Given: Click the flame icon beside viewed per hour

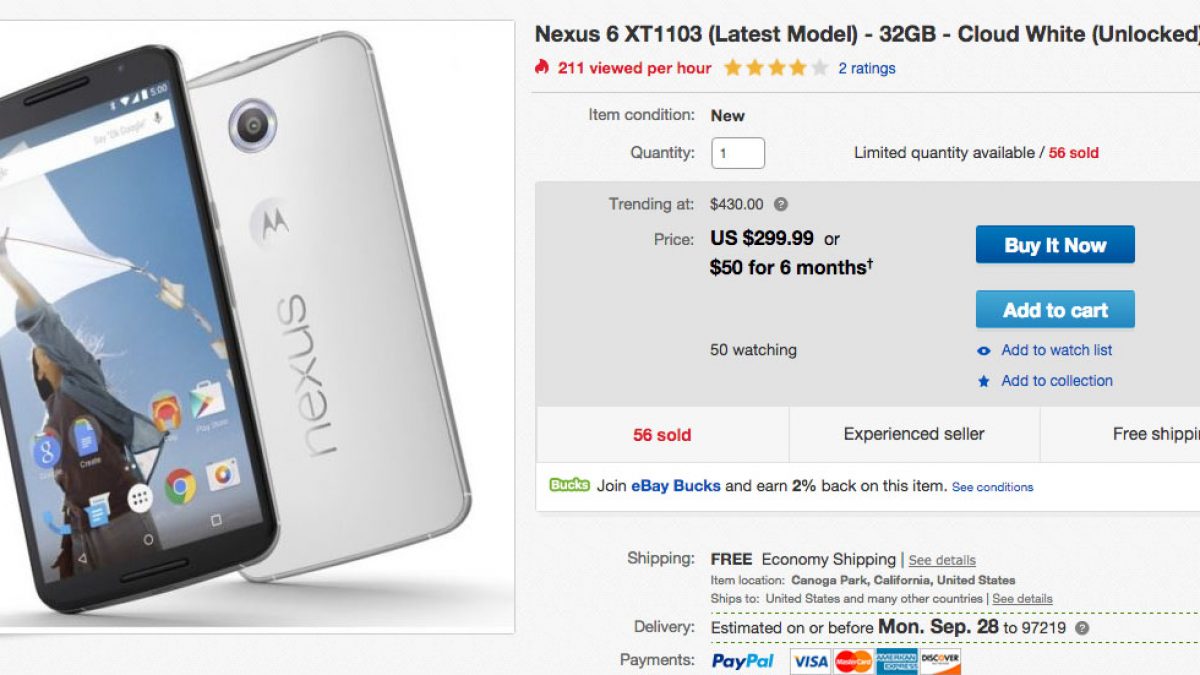Looking at the screenshot, I should tap(542, 68).
